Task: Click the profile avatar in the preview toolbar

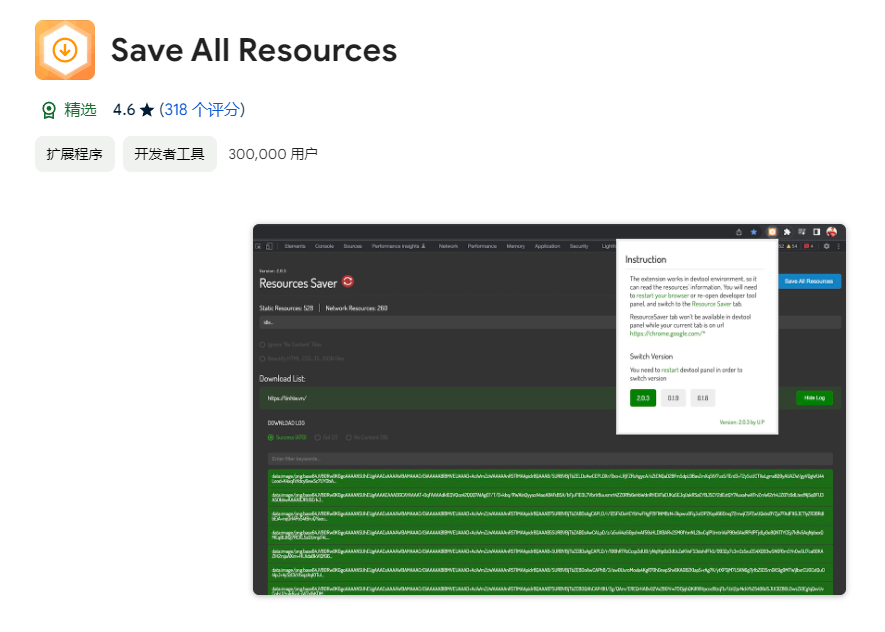Action: pos(832,232)
